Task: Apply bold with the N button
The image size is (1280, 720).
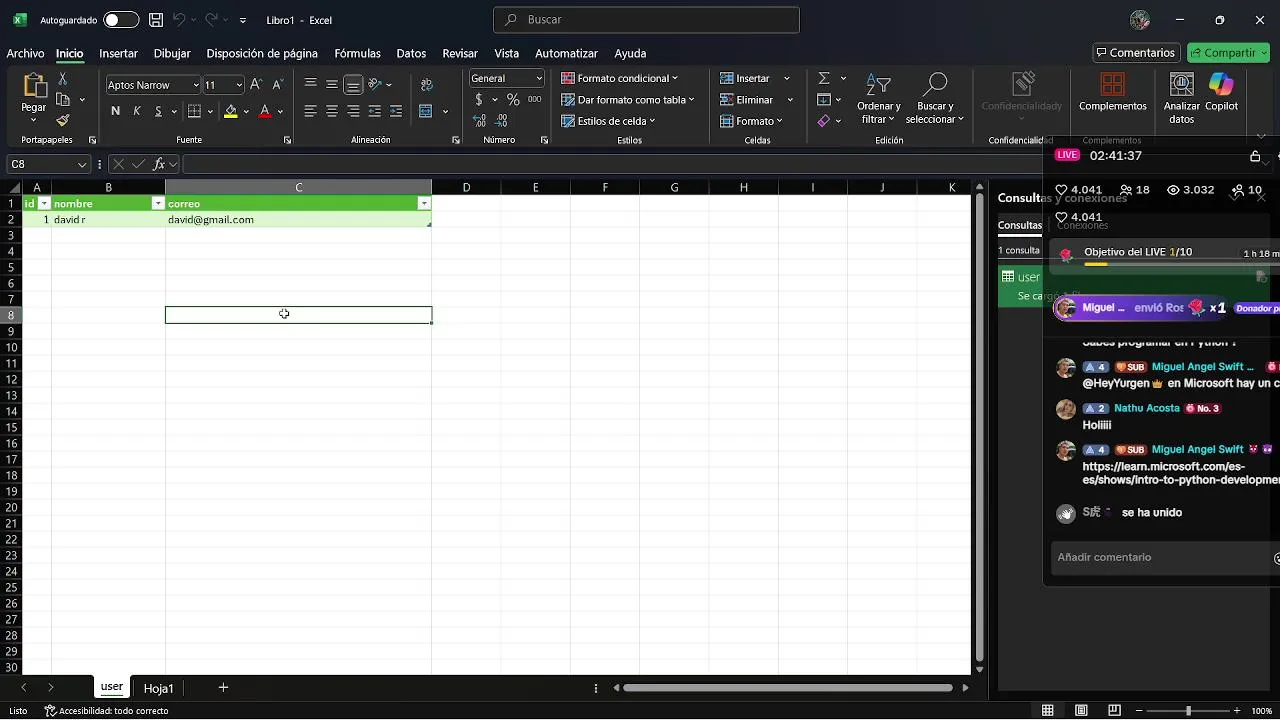Action: click(115, 111)
